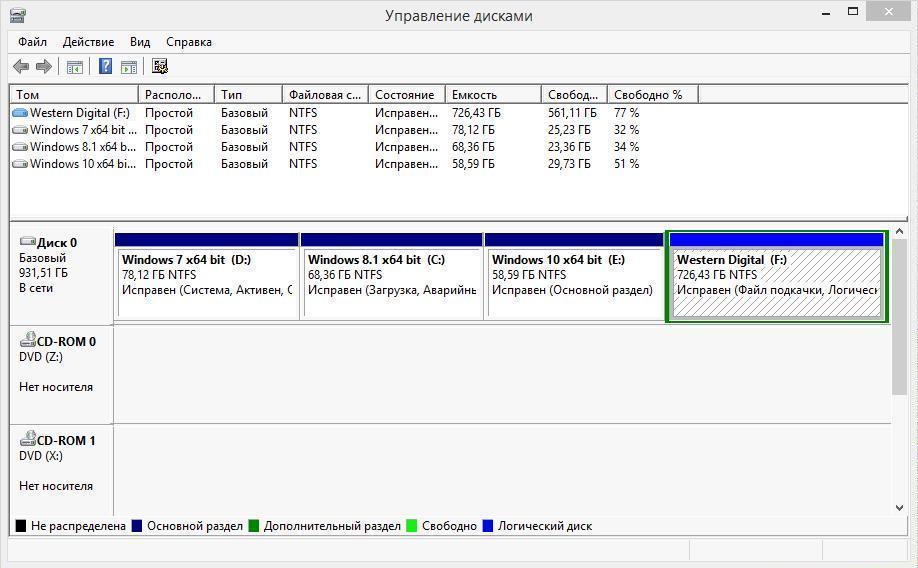Open the Файл menu
918x568 pixels.
[33, 42]
